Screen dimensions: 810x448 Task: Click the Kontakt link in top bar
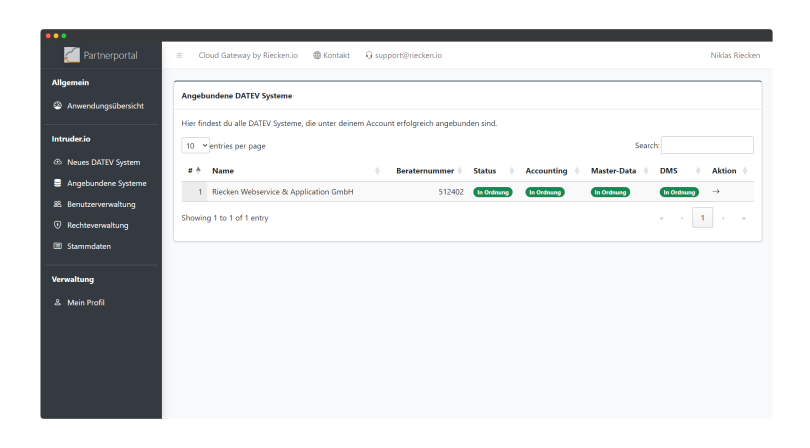click(x=331, y=55)
